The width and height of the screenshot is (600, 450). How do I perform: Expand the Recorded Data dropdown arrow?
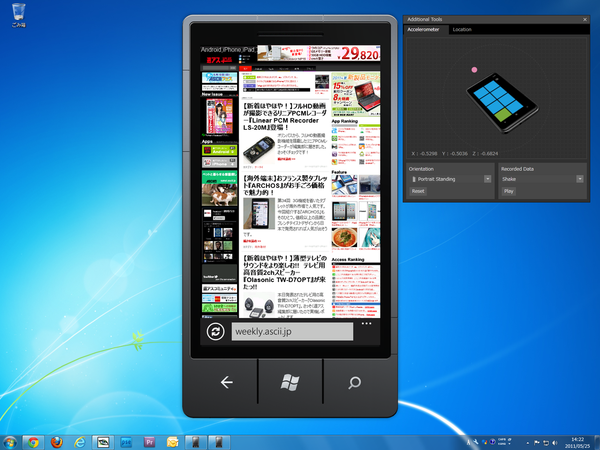click(580, 179)
